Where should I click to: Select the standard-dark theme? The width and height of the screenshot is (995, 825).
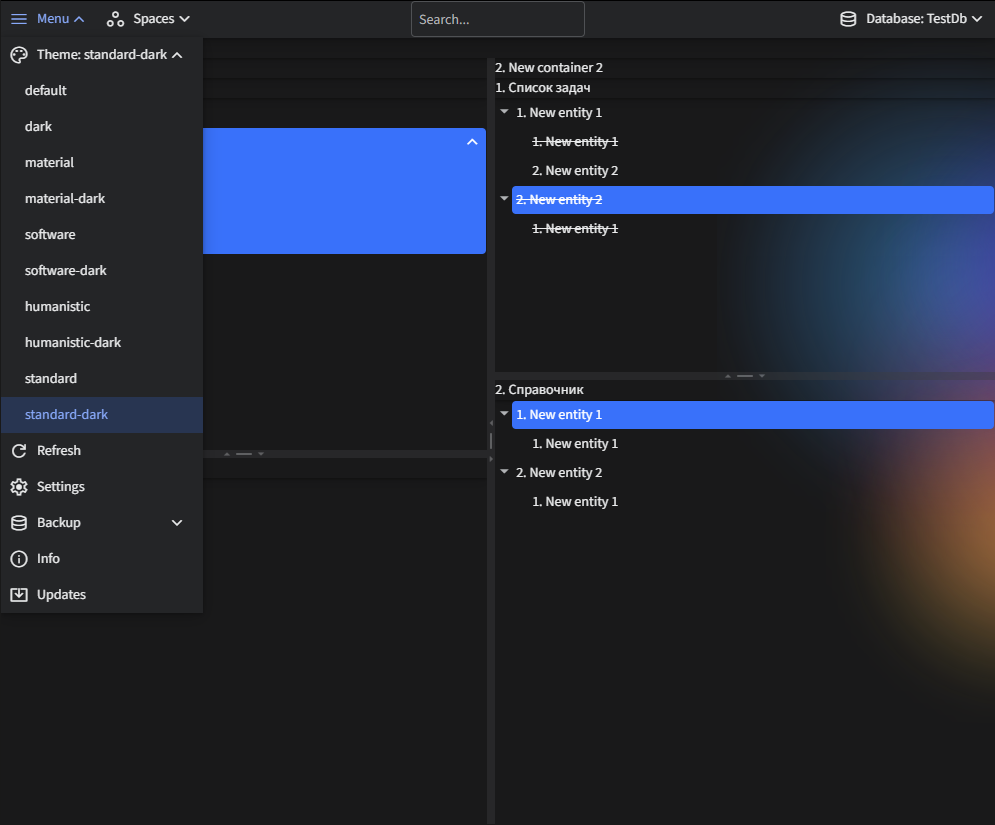[x=102, y=415]
